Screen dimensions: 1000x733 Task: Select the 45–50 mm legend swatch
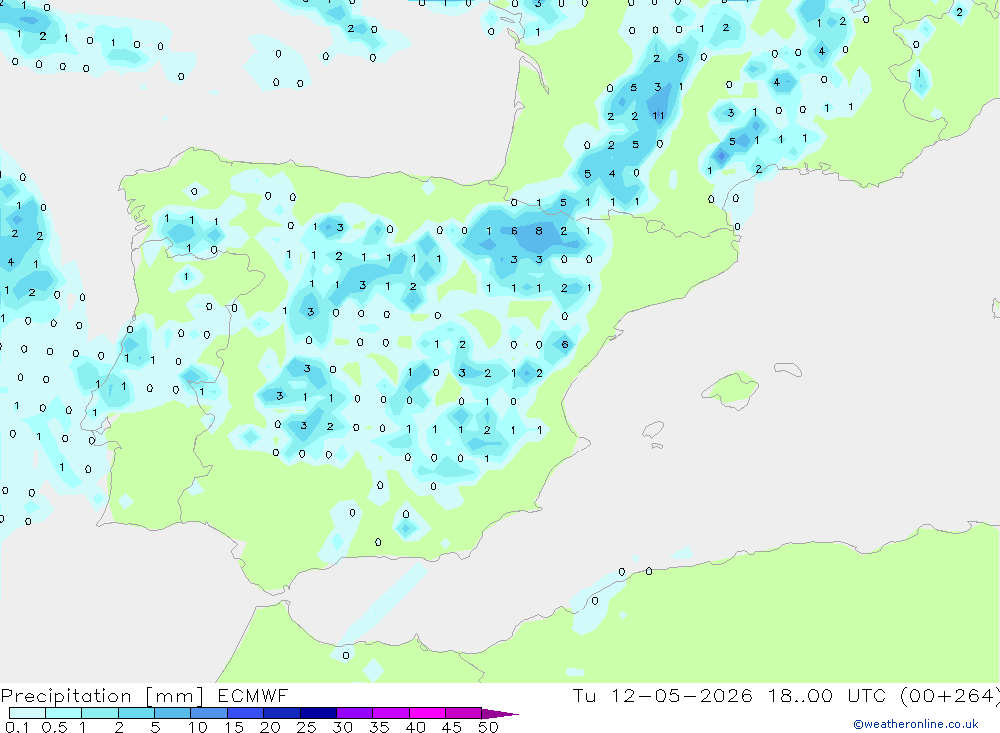point(463,713)
